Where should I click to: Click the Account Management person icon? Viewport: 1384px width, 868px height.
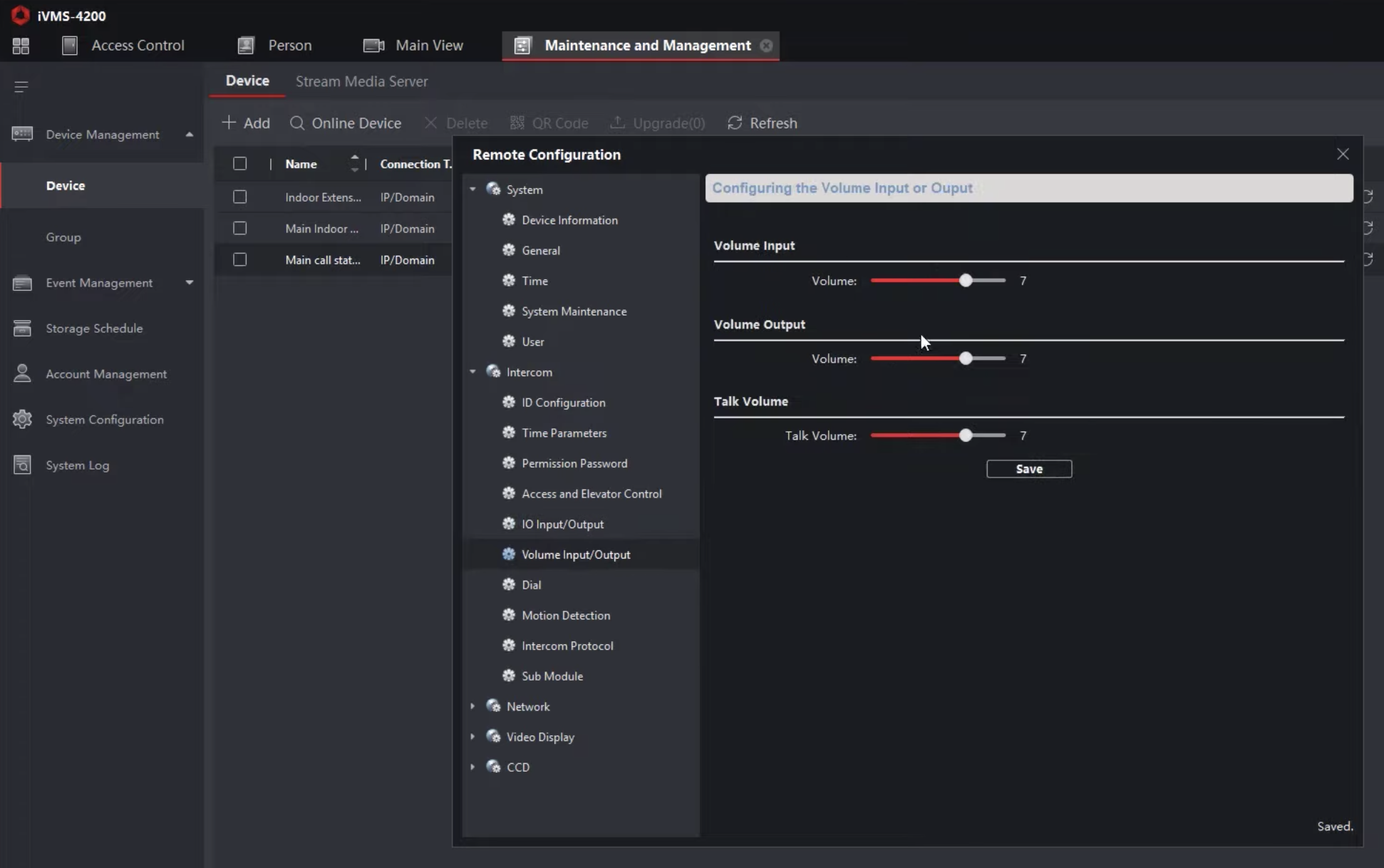pos(22,373)
